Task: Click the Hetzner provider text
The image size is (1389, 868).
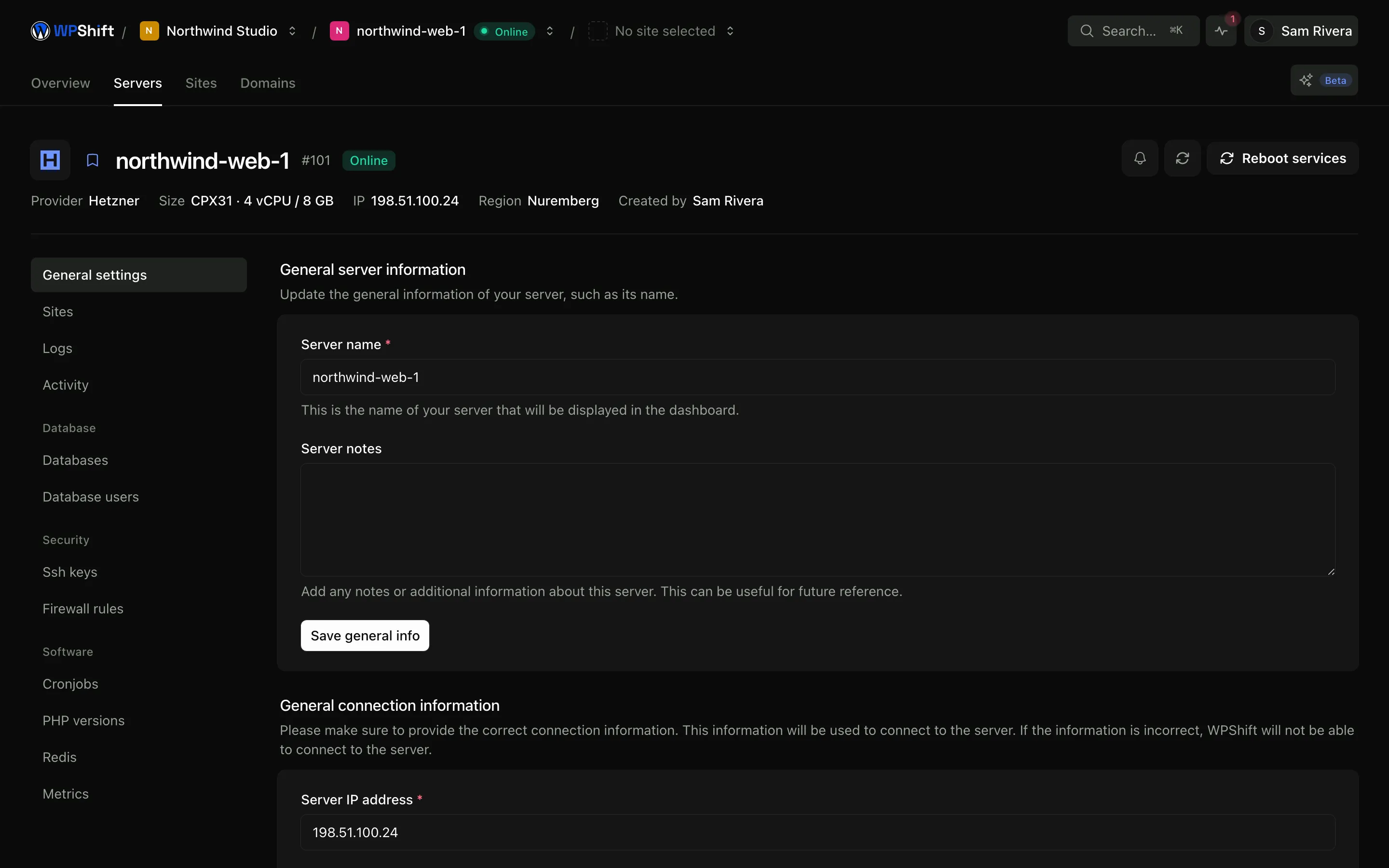Action: 114,201
